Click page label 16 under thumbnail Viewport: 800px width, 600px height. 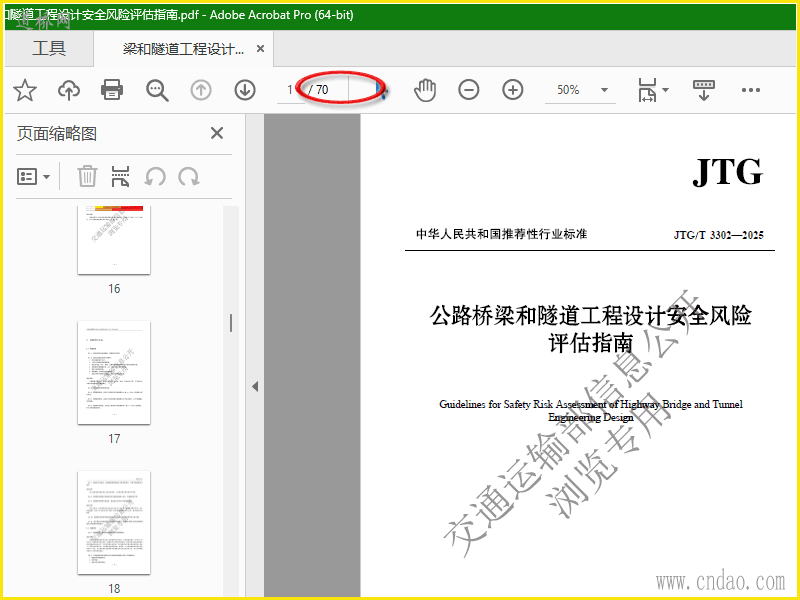[114, 289]
